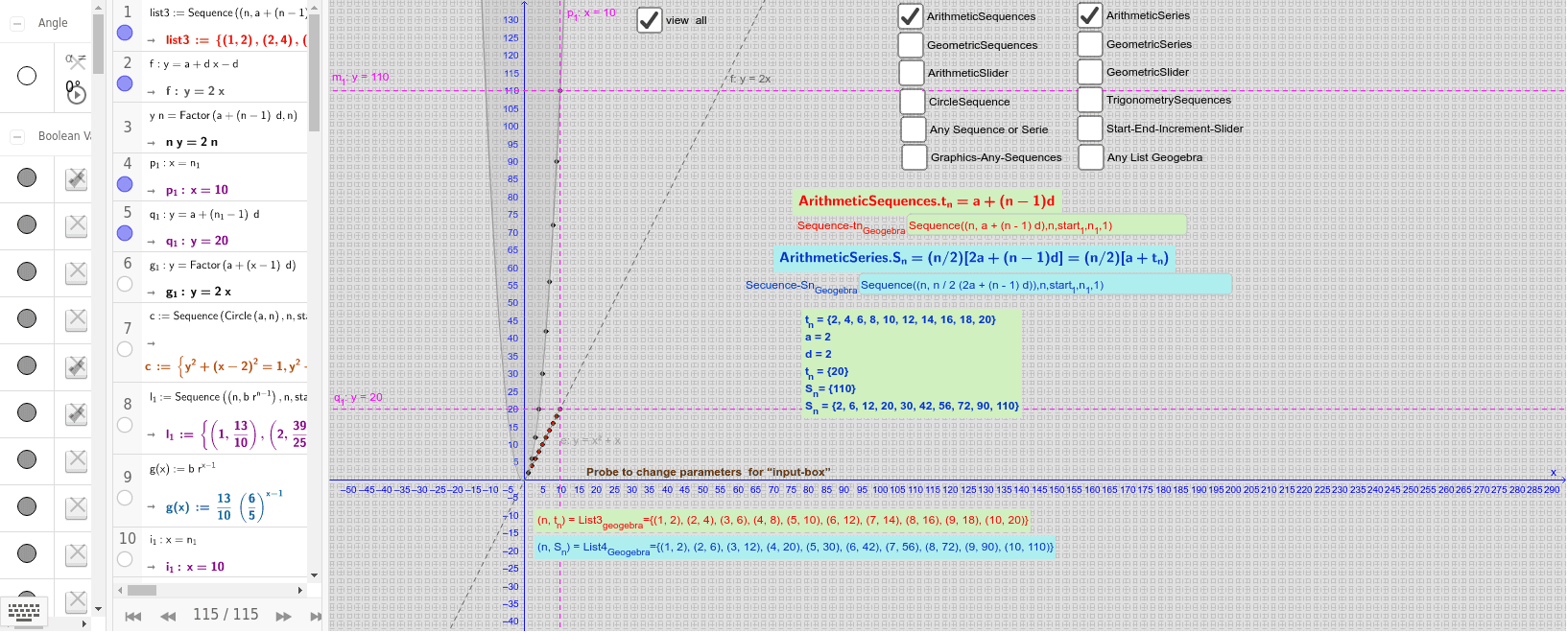Screen dimensions: 1568x633
Task: Click CAS vertical scrollbar down arrow
Action: pyautogui.click(x=314, y=576)
